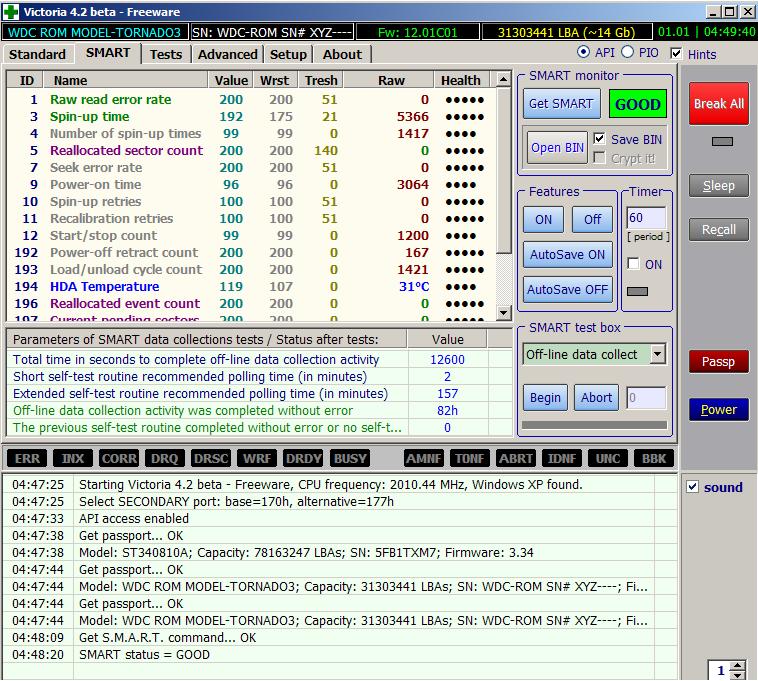This screenshot has height=681, width=758.
Task: Click the UNC error indicator
Action: [x=608, y=458]
